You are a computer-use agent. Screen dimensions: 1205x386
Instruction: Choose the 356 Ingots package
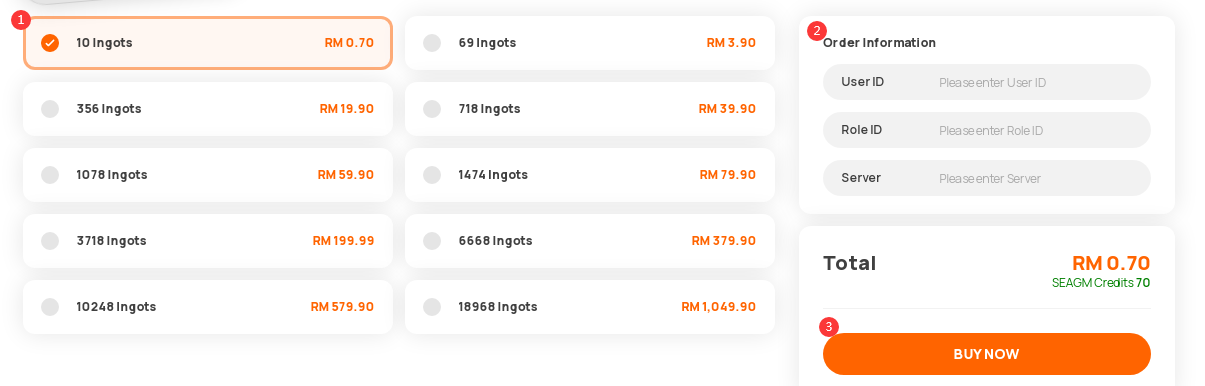[x=208, y=109]
